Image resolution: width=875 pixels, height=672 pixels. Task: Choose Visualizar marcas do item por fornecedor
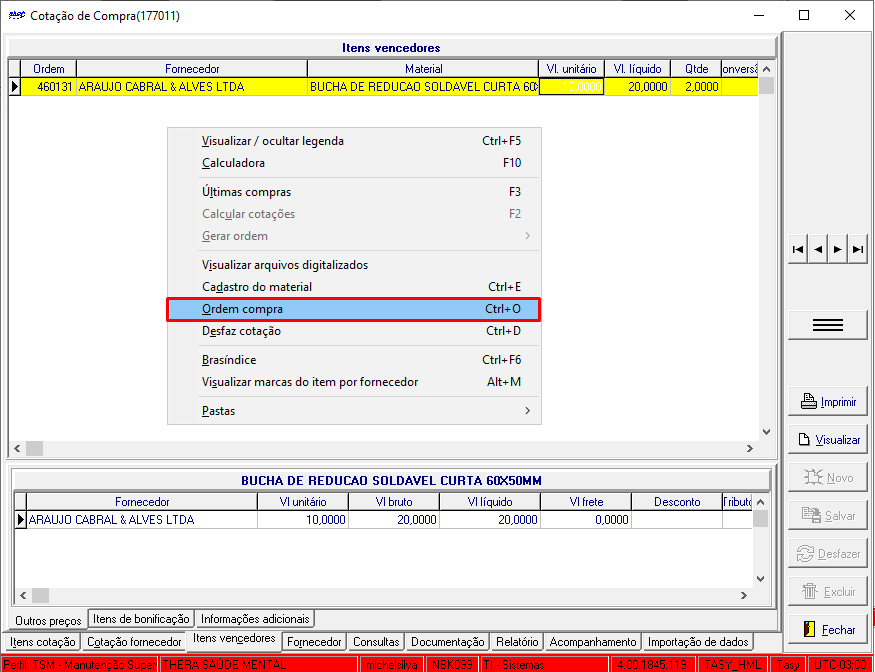[354, 382]
